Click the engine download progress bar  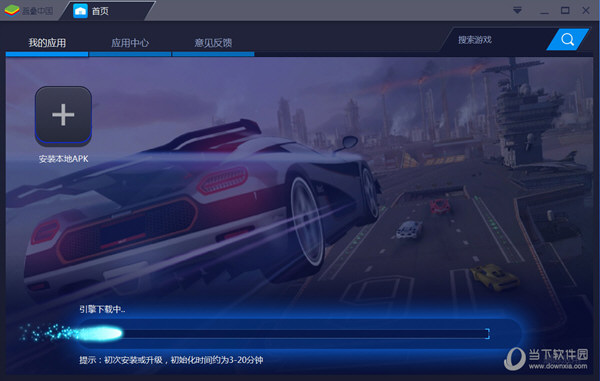283,334
